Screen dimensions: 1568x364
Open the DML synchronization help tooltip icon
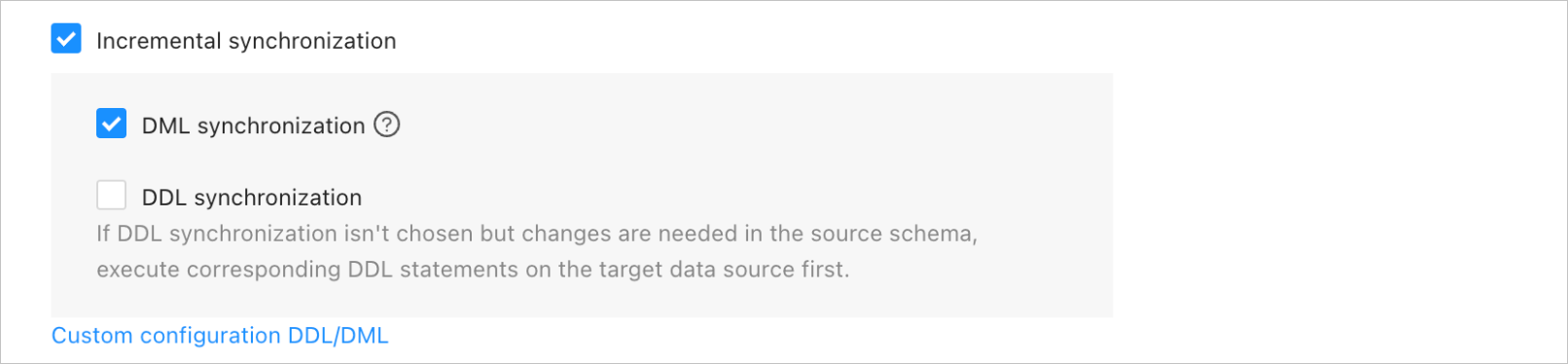pyautogui.click(x=387, y=125)
